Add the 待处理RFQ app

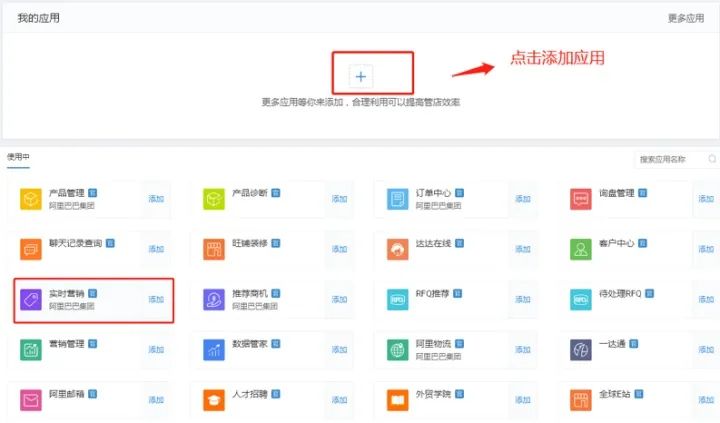(x=706, y=299)
